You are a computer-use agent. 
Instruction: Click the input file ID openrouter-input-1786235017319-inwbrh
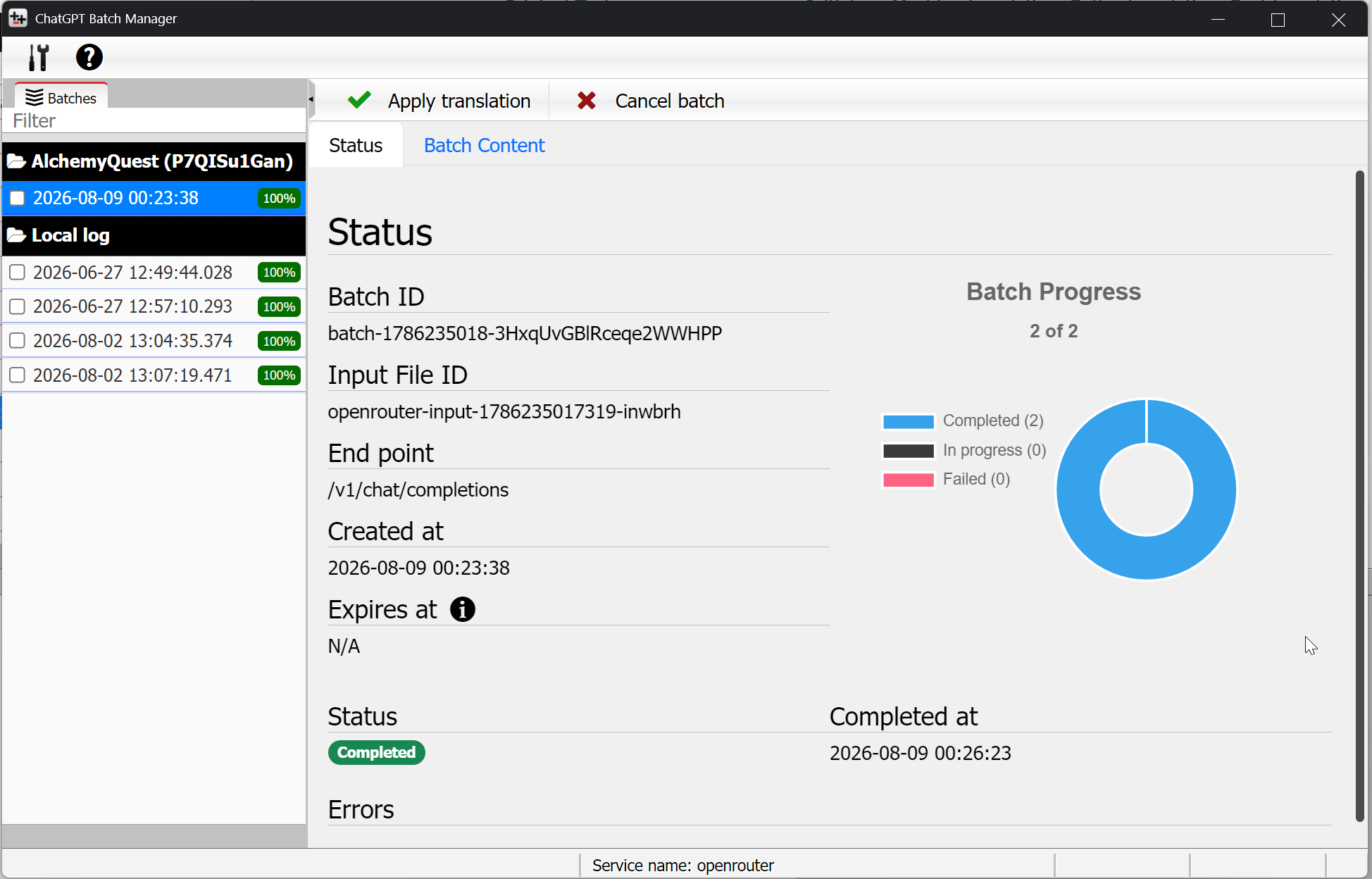pos(504,411)
